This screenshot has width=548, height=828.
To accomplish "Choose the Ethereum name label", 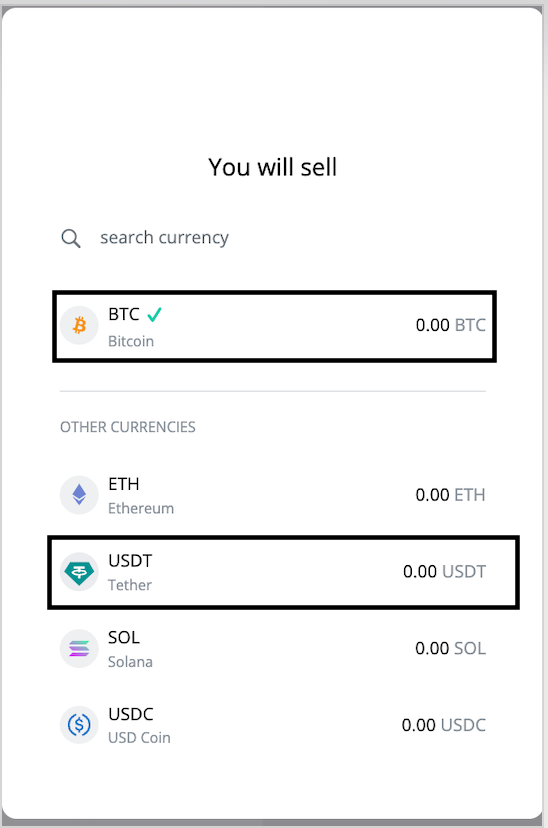I will click(x=141, y=509).
